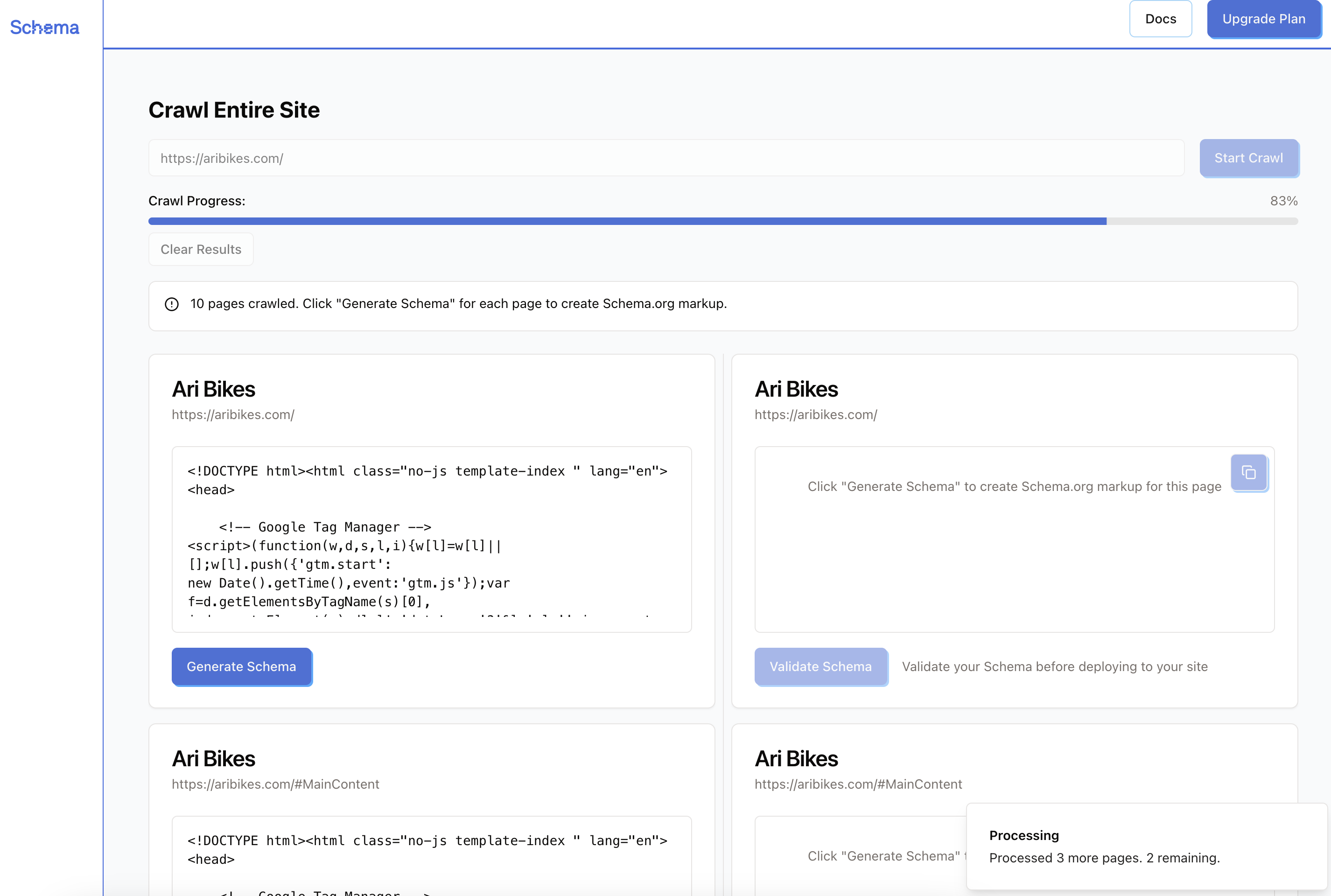This screenshot has height=896, width=1331.
Task: Click the first right card's https://aribikes.com/ URL
Action: [815, 415]
